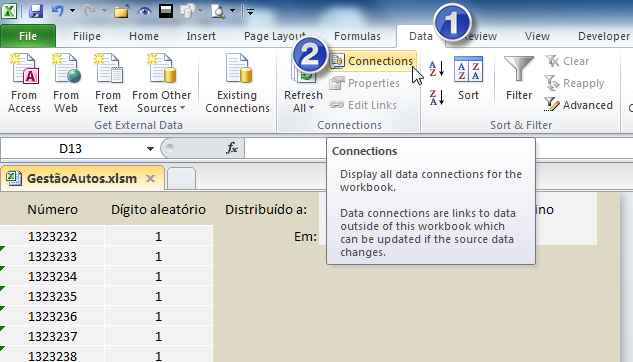Click the new blank workbook tab
Screen dimensions: 633x362
[181, 178]
